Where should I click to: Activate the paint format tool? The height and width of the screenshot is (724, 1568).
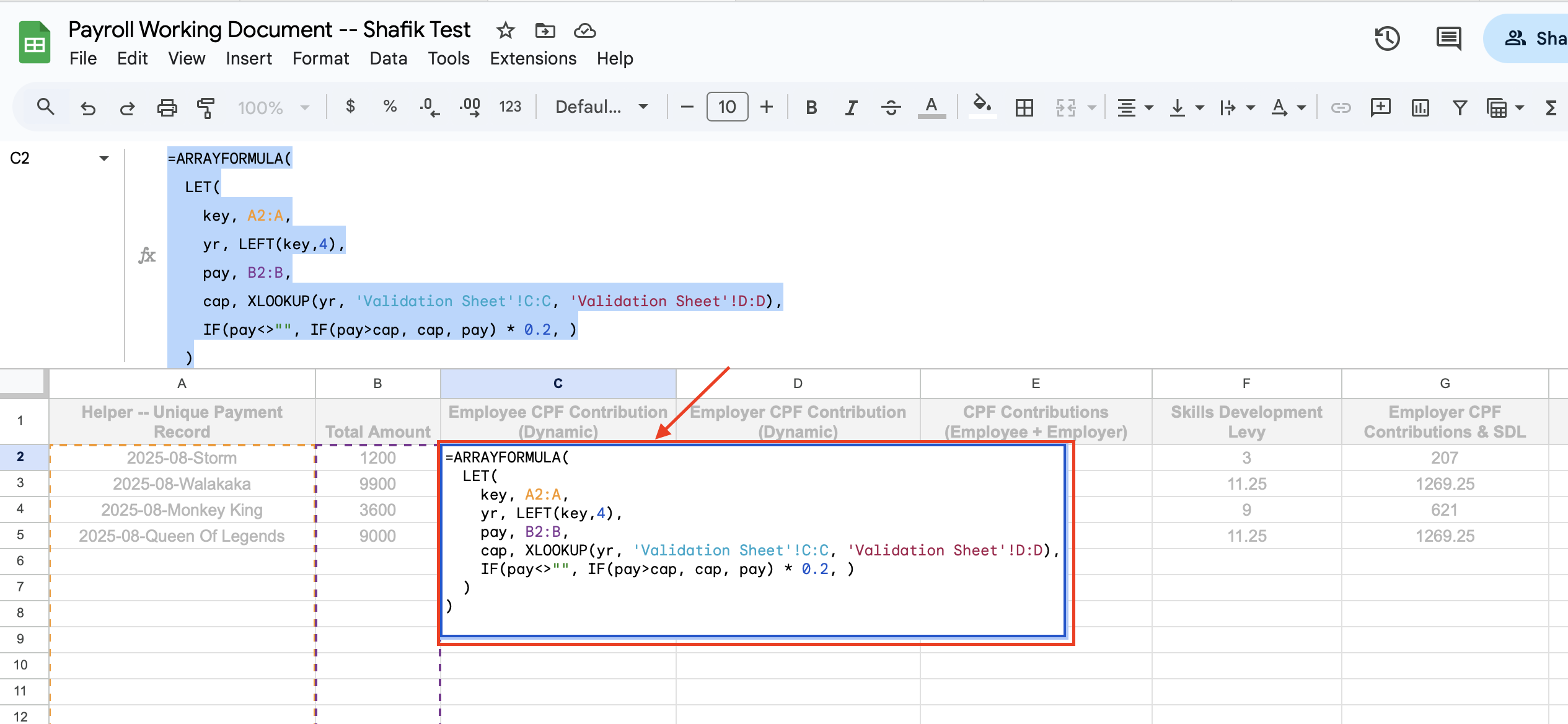point(206,108)
